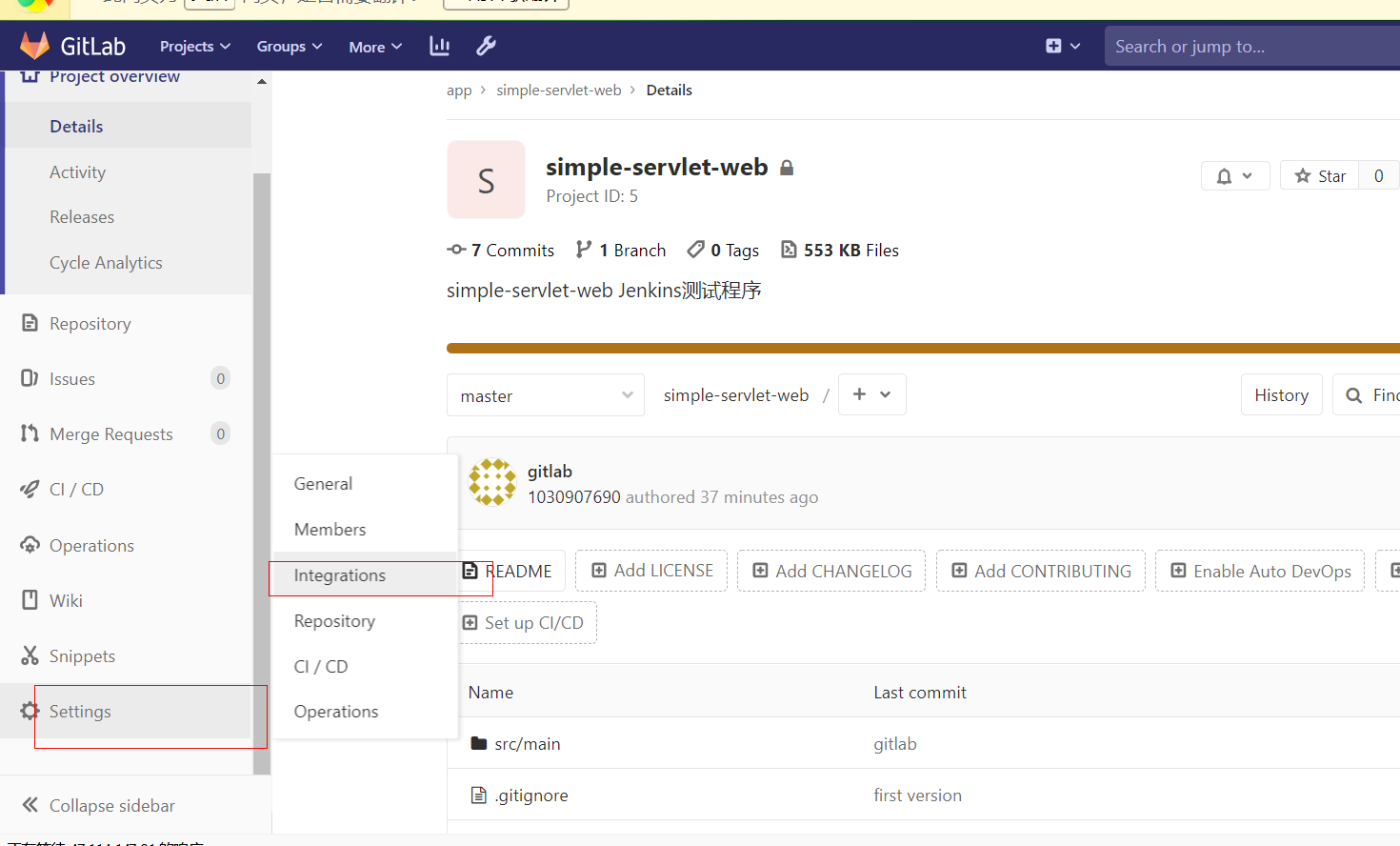Image resolution: width=1400 pixels, height=846 pixels.
Task: Click the Set up CI/CD button
Action: [527, 622]
